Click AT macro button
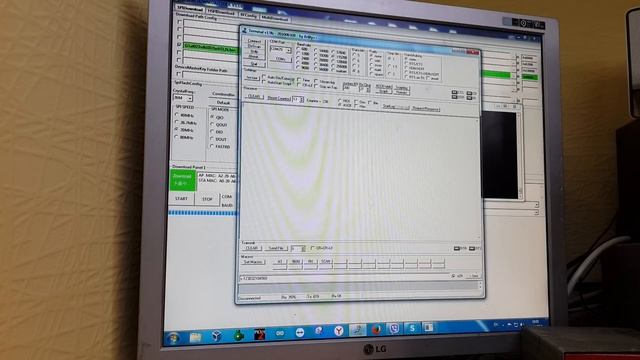The width and height of the screenshot is (640, 360). (x=280, y=262)
